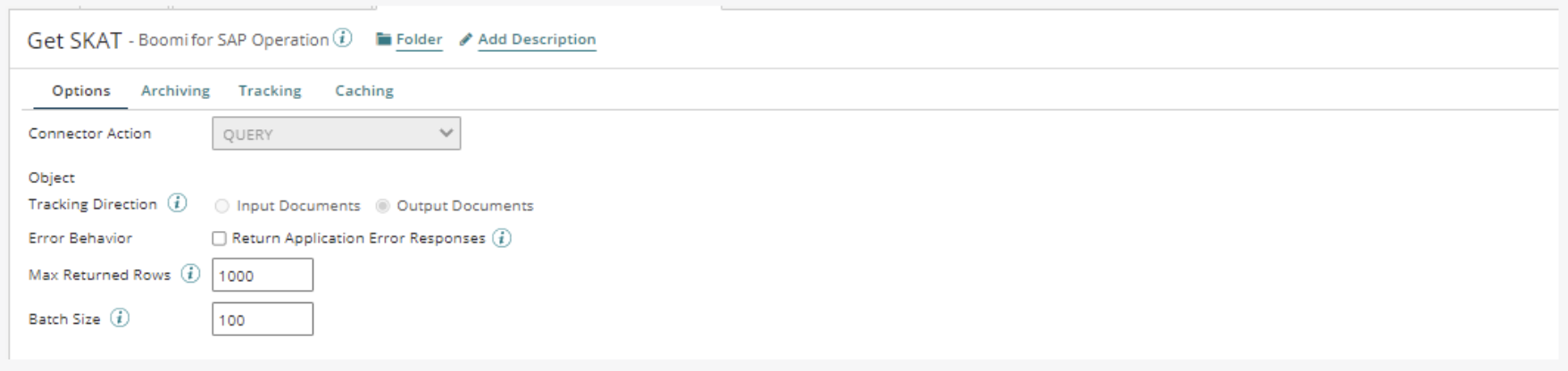Click the Add Description link
This screenshot has height=371, width=1568.
coord(537,39)
